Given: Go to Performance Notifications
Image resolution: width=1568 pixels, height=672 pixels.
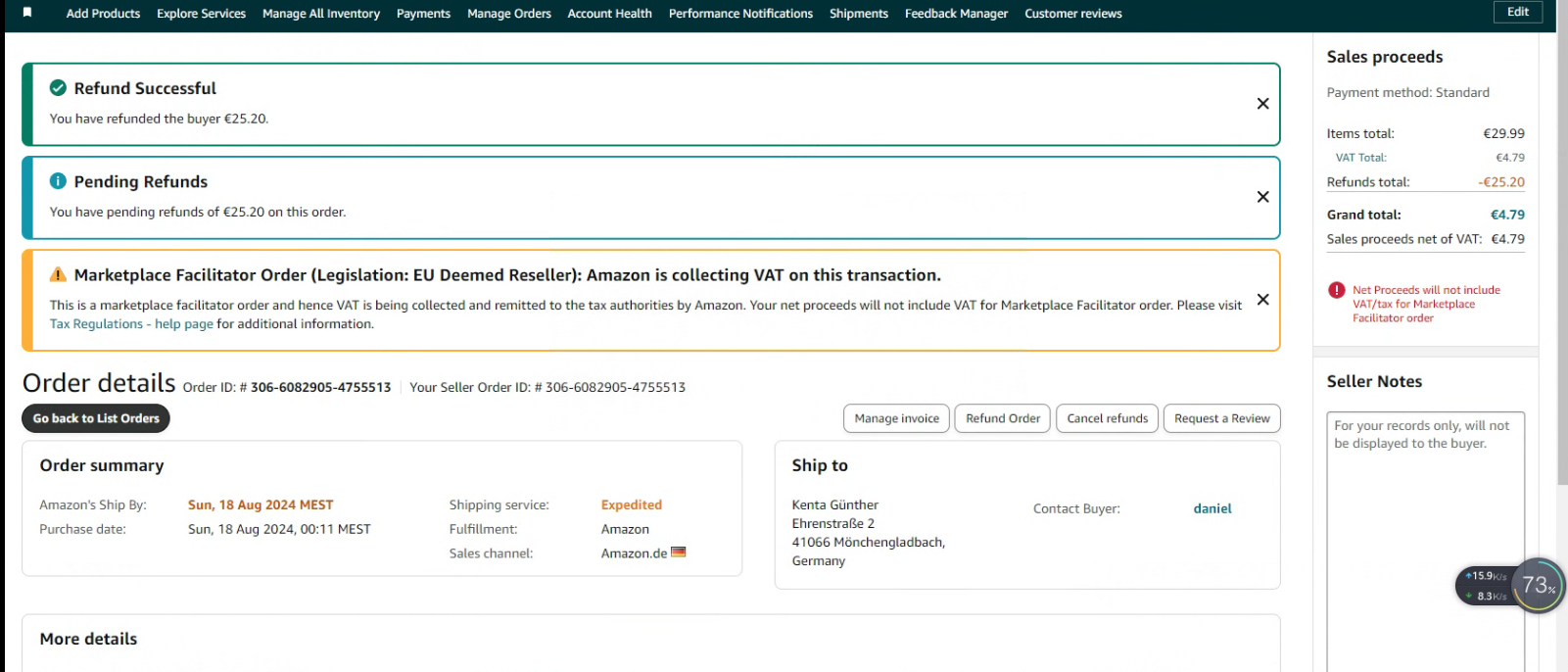Looking at the screenshot, I should (740, 14).
